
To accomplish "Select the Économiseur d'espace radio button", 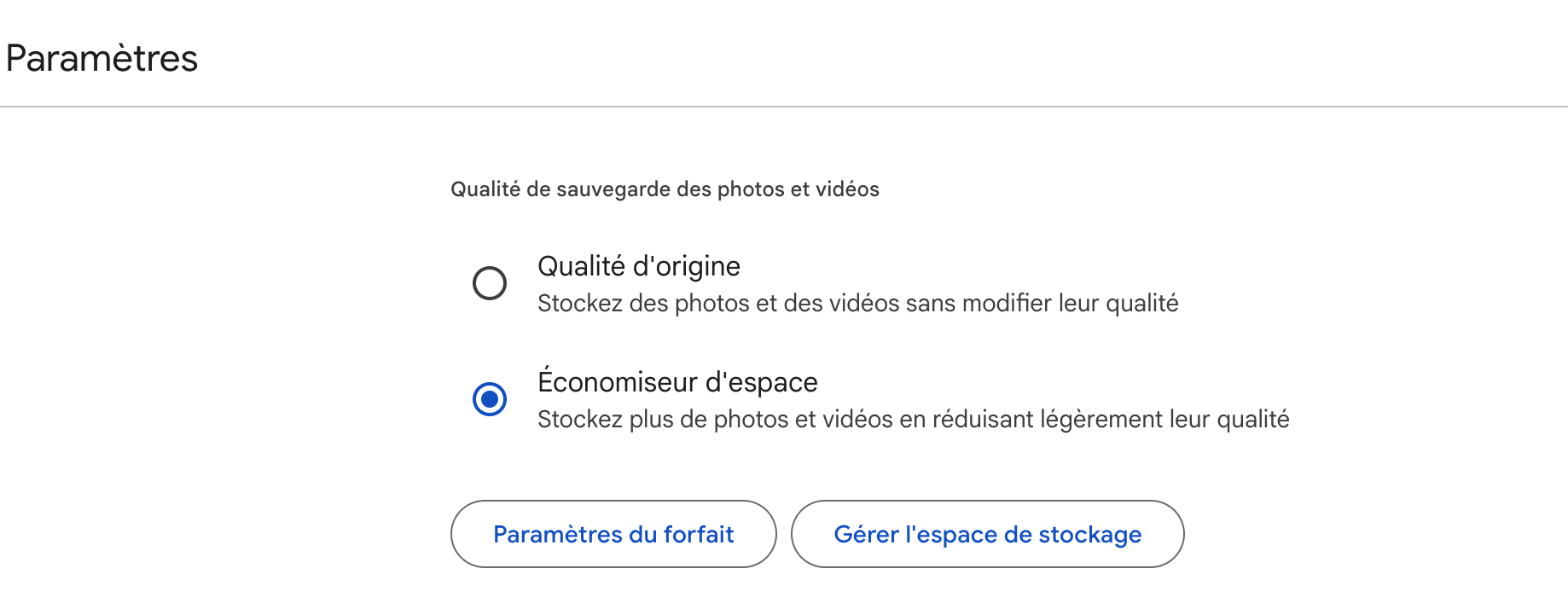I will 490,399.
